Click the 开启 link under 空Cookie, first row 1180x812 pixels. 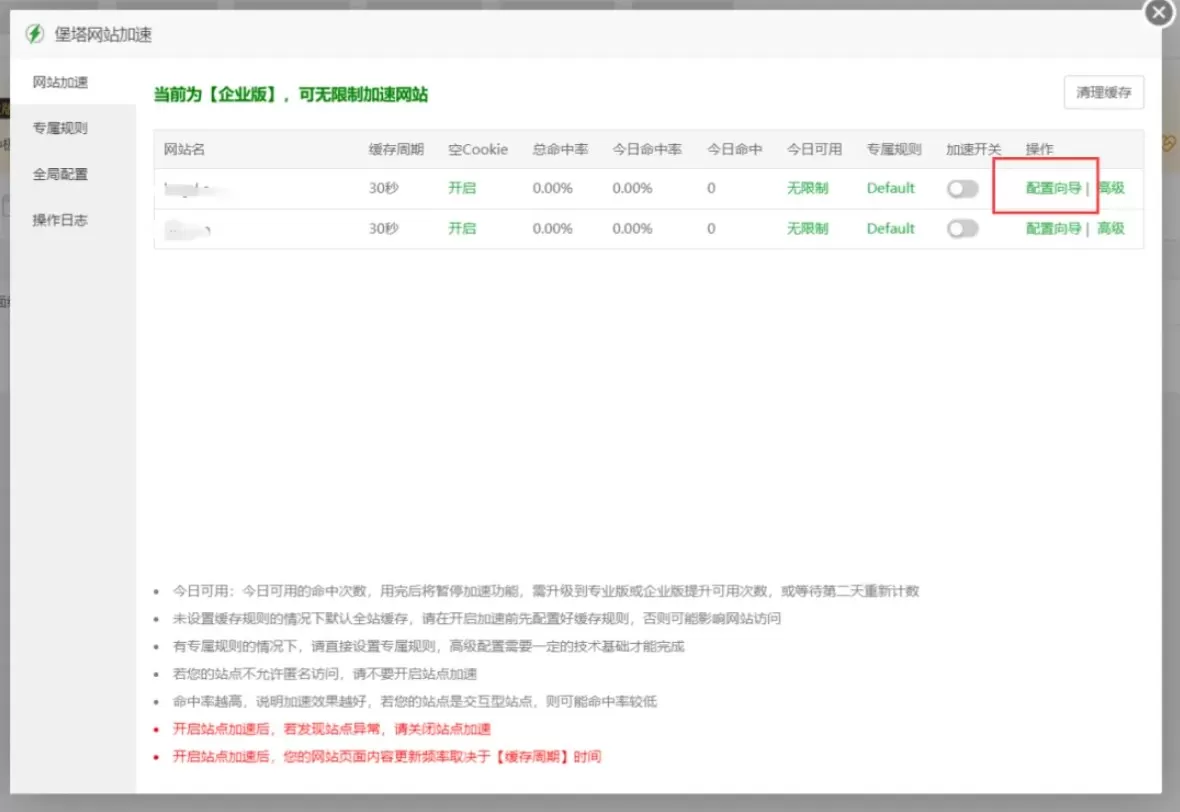tap(462, 188)
